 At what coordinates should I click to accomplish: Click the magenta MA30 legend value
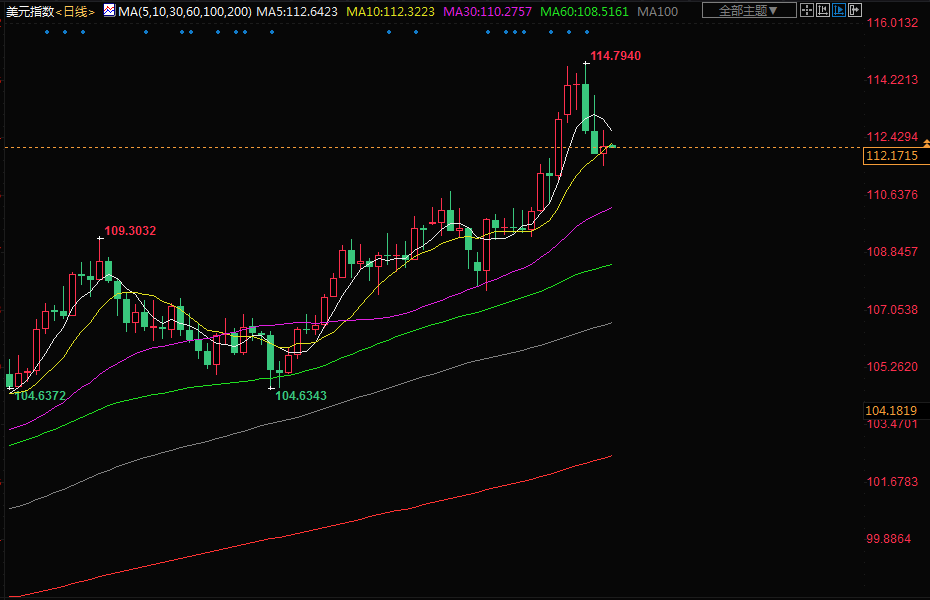[x=488, y=12]
